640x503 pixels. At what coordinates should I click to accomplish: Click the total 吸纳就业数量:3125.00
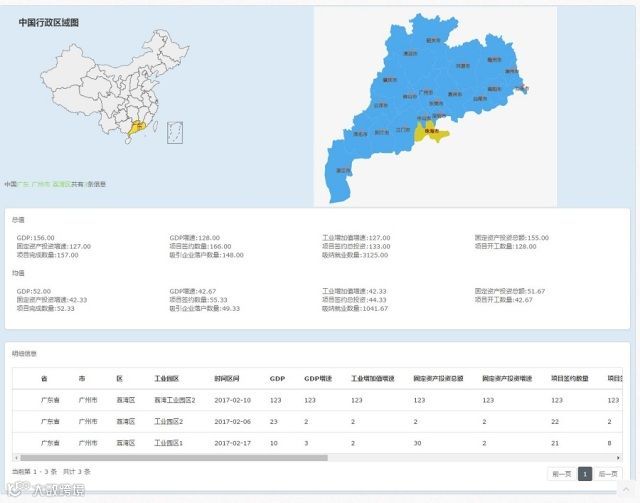tap(355, 255)
